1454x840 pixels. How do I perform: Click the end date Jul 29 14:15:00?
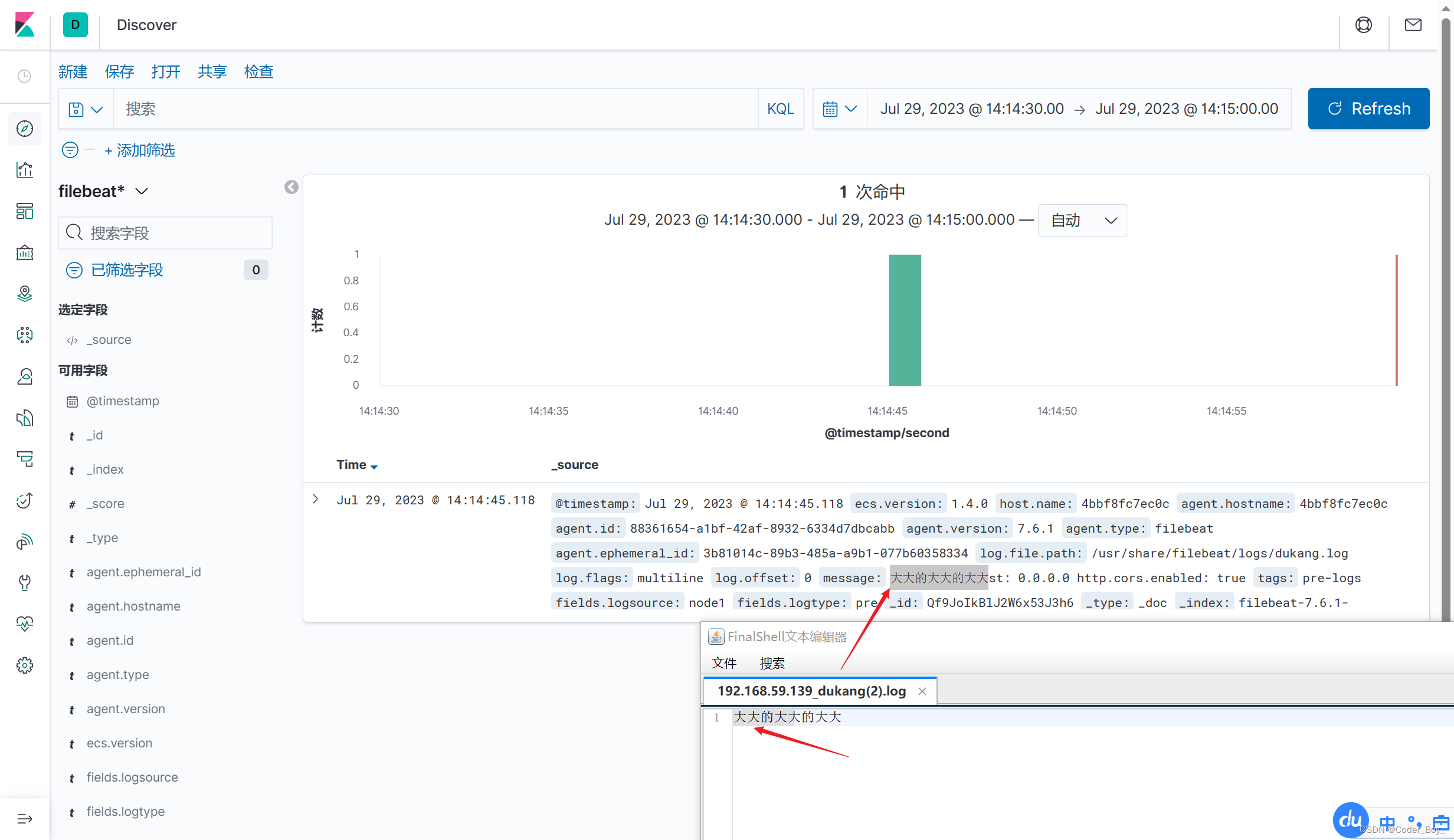pyautogui.click(x=1187, y=109)
